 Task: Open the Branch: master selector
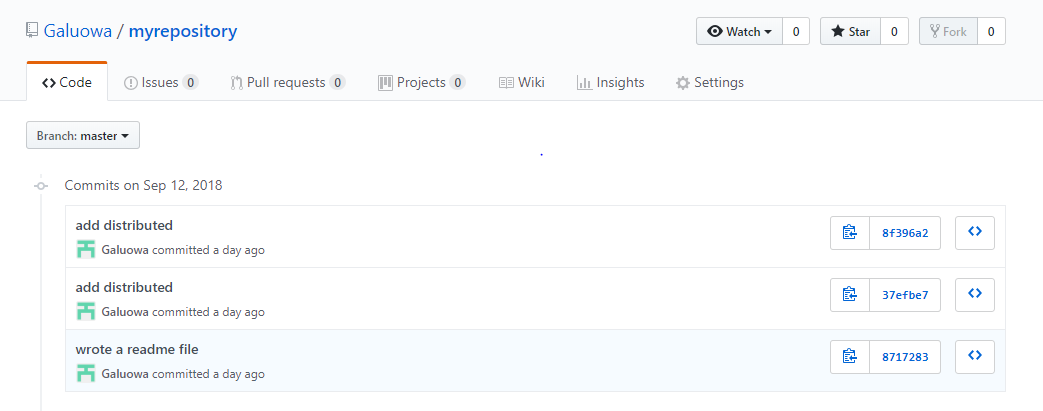click(83, 136)
